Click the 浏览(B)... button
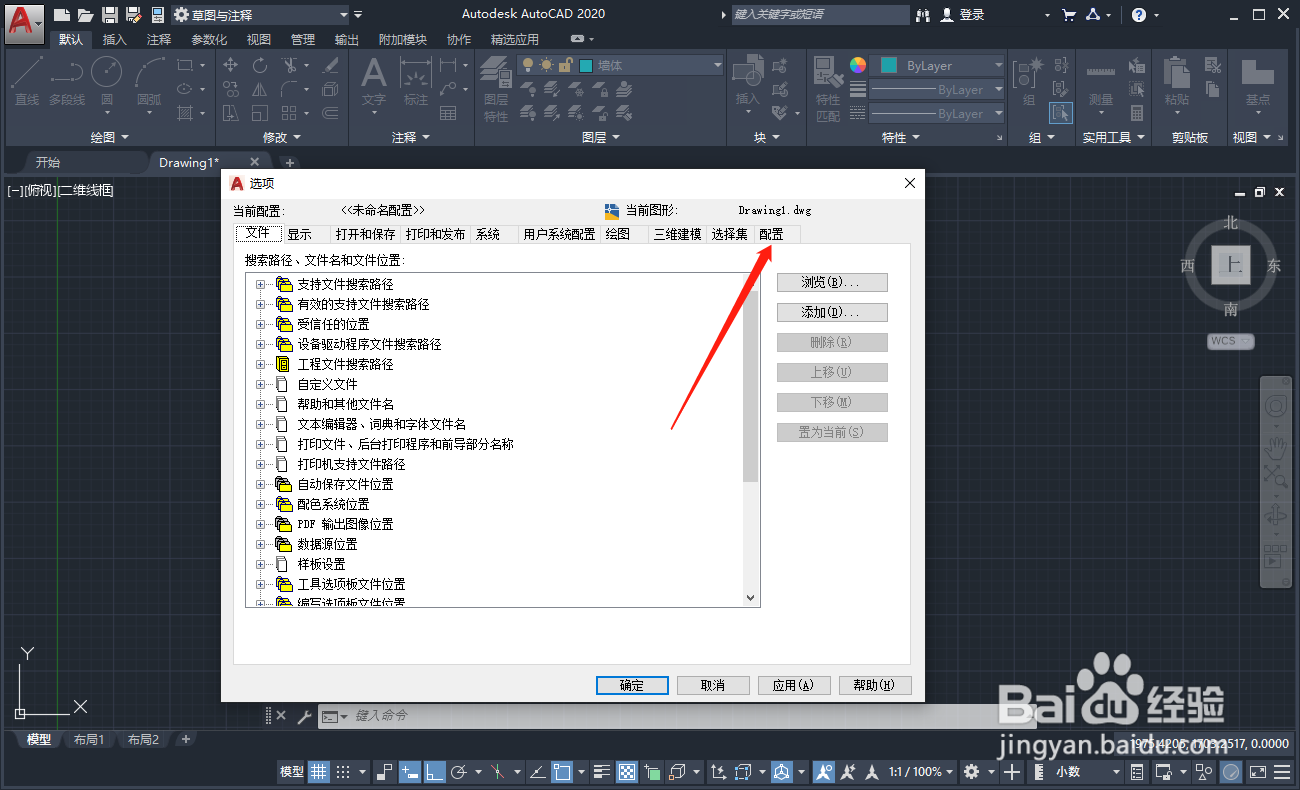The image size is (1300, 790). click(x=832, y=282)
